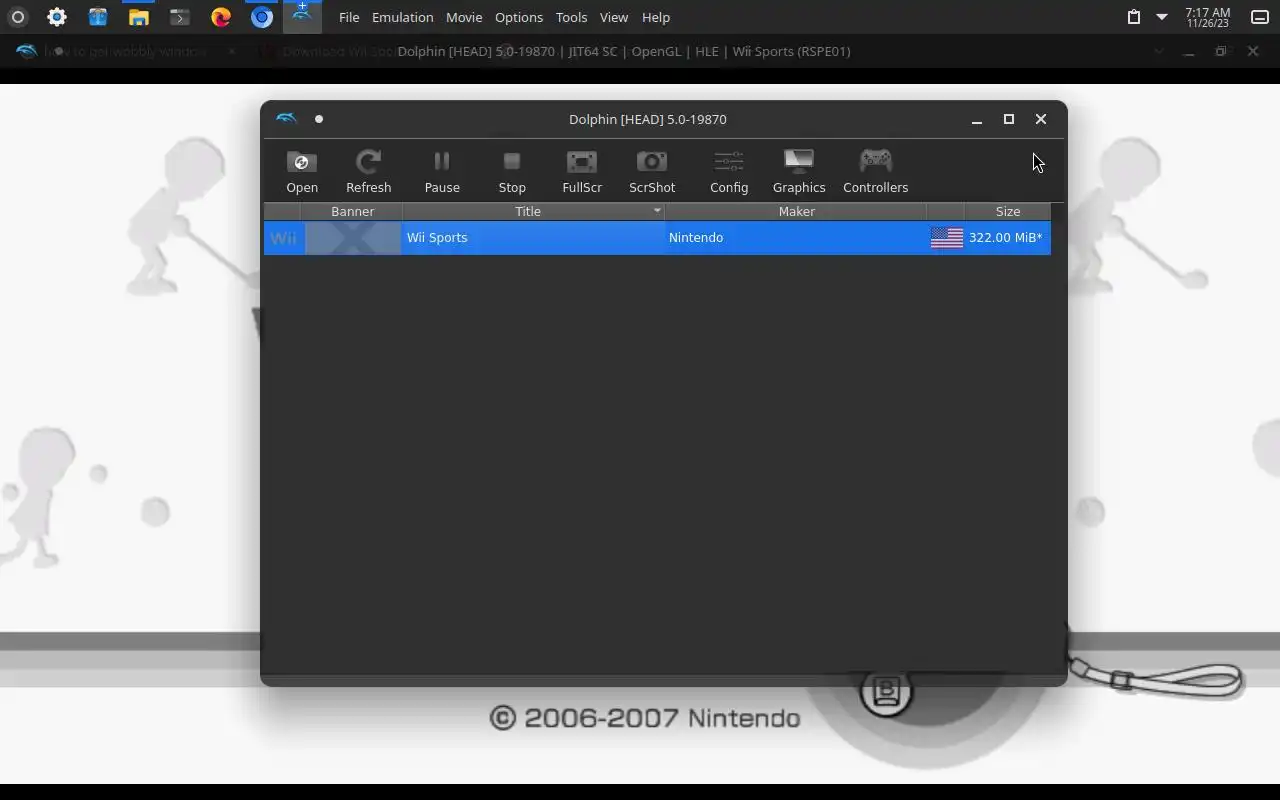Open the Config settings

[729, 172]
